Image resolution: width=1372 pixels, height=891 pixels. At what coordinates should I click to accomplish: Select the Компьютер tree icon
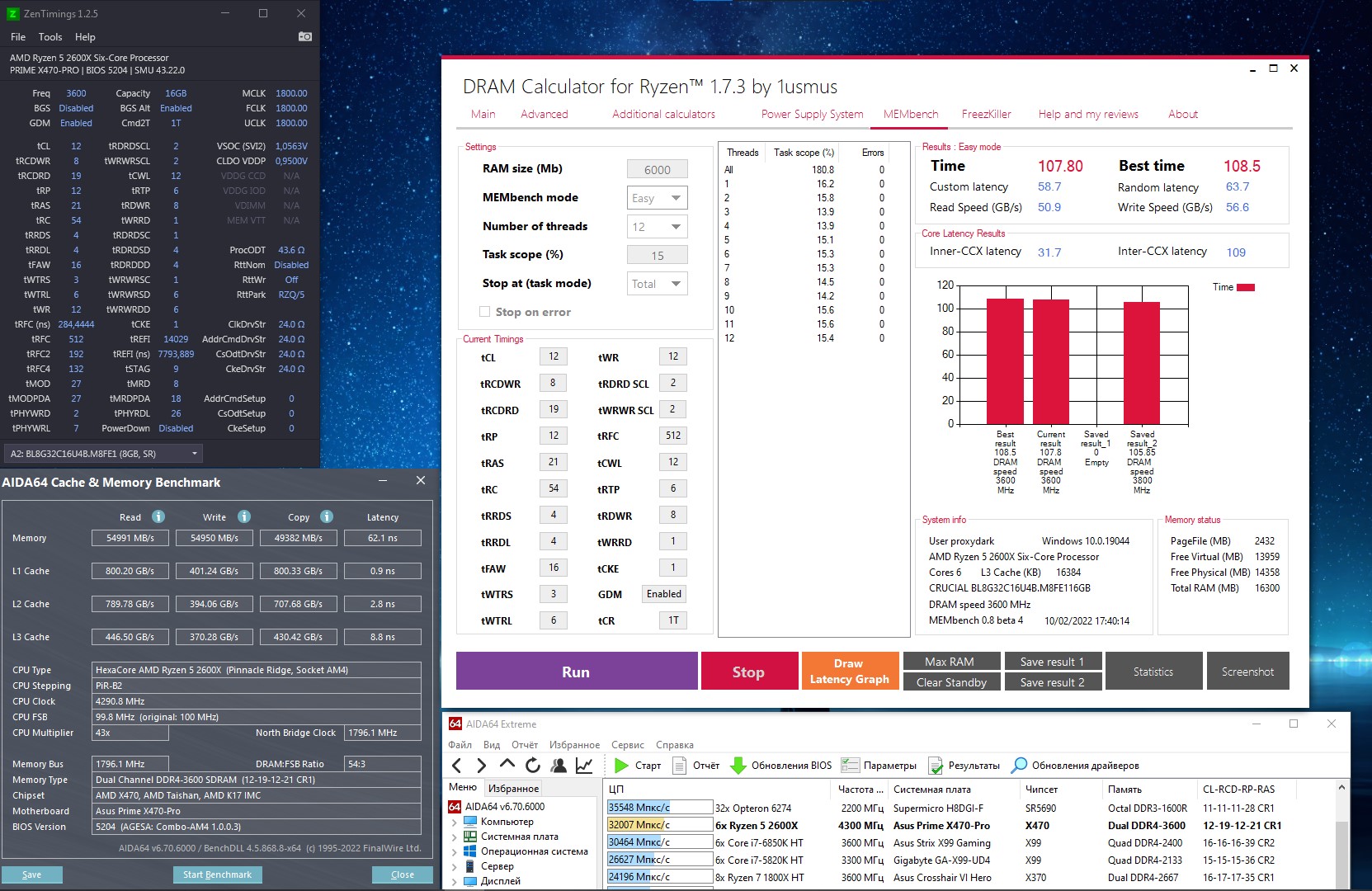click(x=470, y=822)
